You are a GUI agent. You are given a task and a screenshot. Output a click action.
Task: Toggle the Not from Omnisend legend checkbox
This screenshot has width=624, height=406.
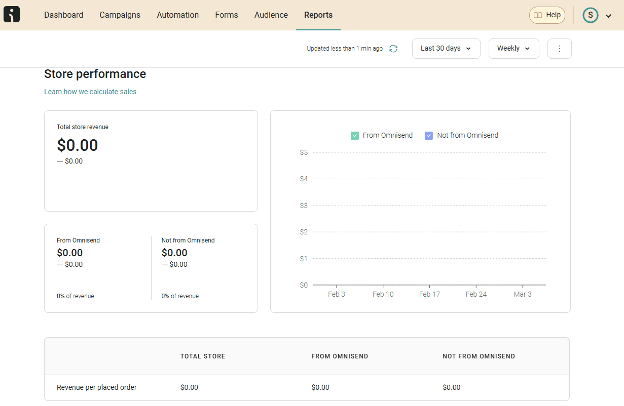429,135
